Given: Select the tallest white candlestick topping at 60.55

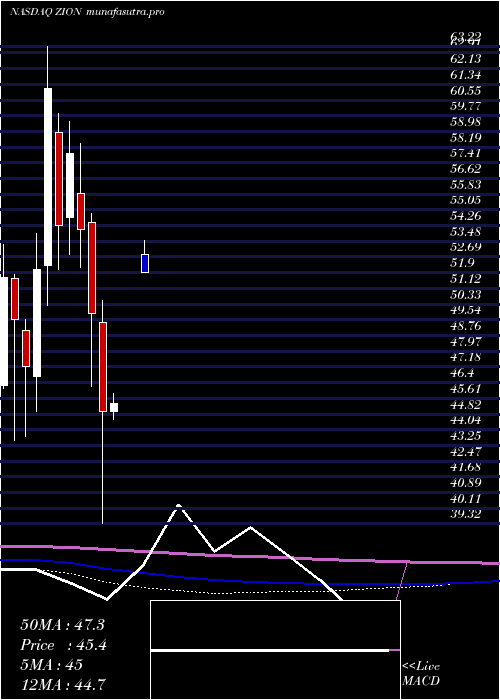Looking at the screenshot, I should tap(48, 177).
